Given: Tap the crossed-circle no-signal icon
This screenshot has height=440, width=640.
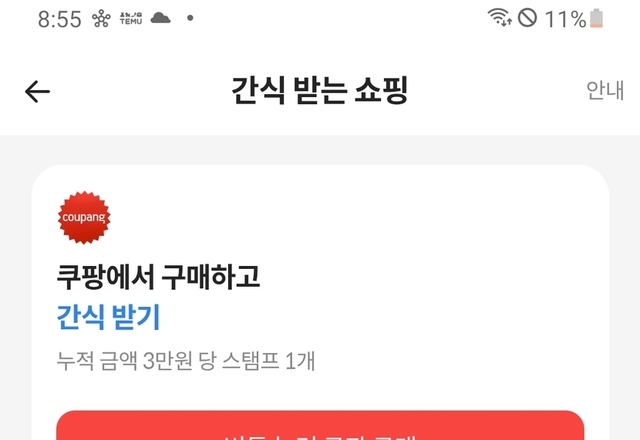Looking at the screenshot, I should pyautogui.click(x=527, y=18).
